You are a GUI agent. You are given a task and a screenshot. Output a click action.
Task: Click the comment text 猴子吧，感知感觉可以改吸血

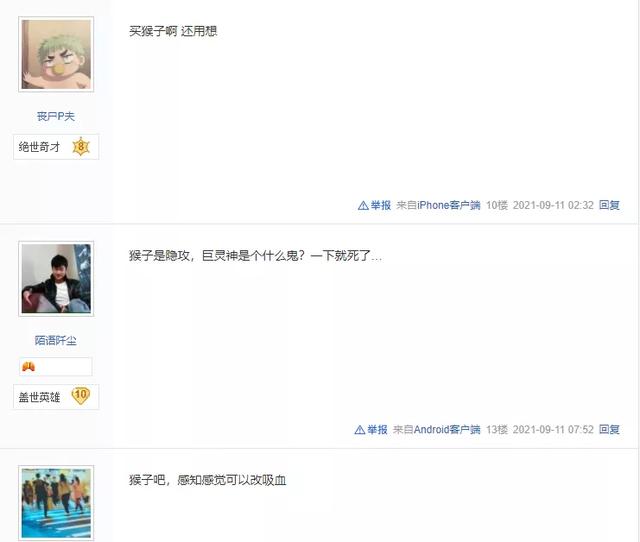pos(207,480)
